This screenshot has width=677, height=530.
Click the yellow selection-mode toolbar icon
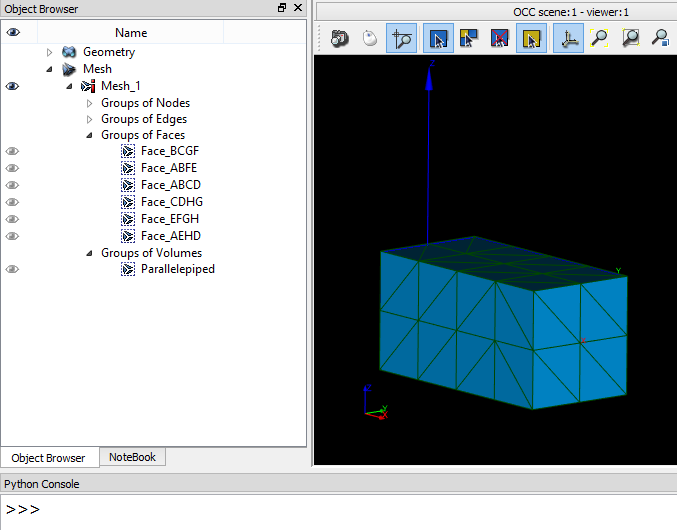click(531, 39)
